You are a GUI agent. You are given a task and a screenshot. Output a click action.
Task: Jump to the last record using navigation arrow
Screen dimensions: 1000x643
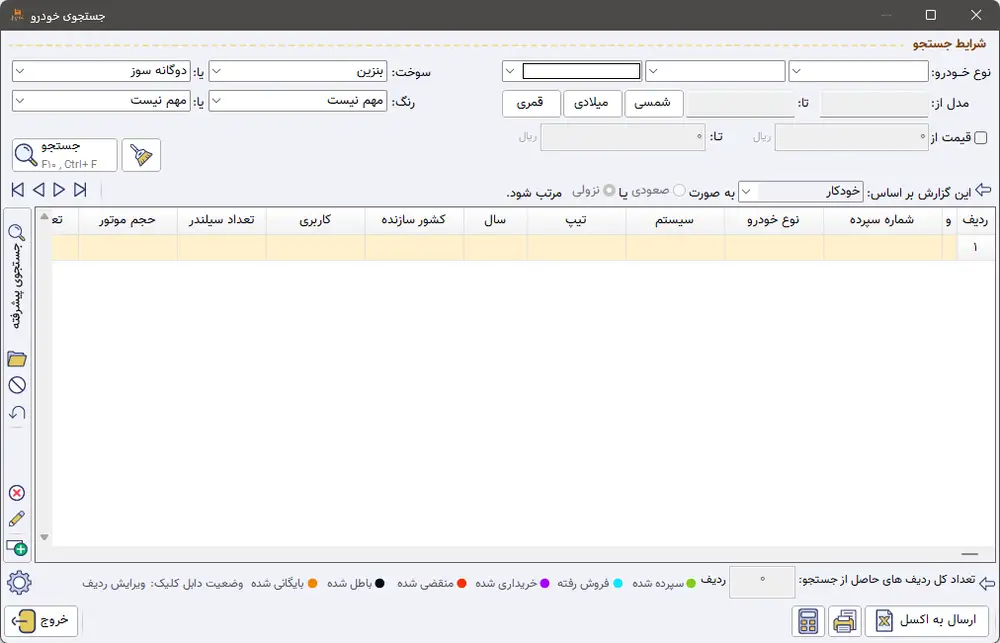[x=80, y=190]
